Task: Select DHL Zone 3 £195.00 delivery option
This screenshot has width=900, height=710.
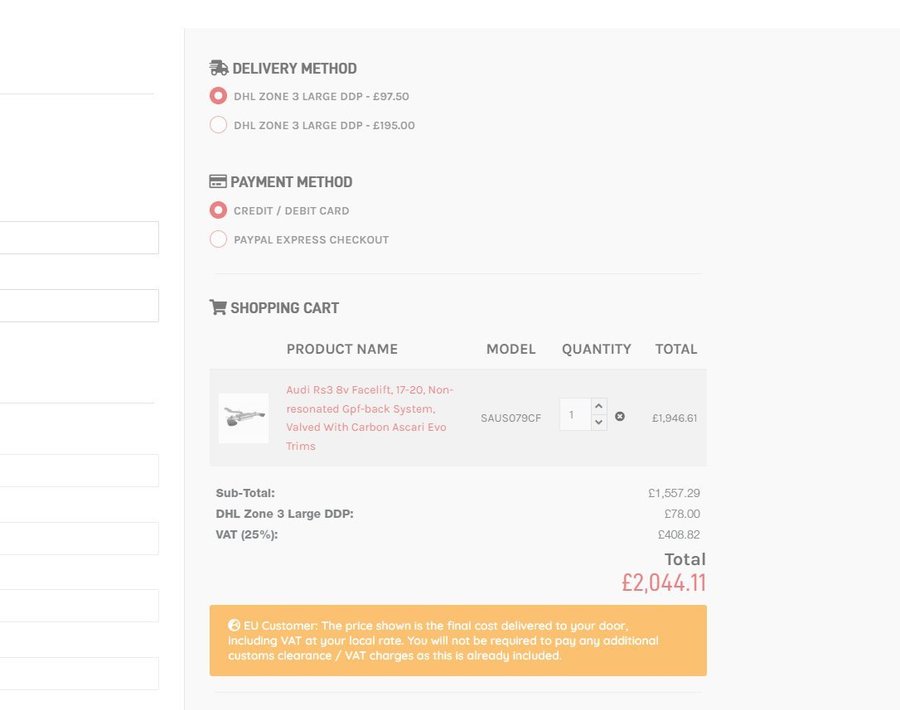Action: click(218, 125)
